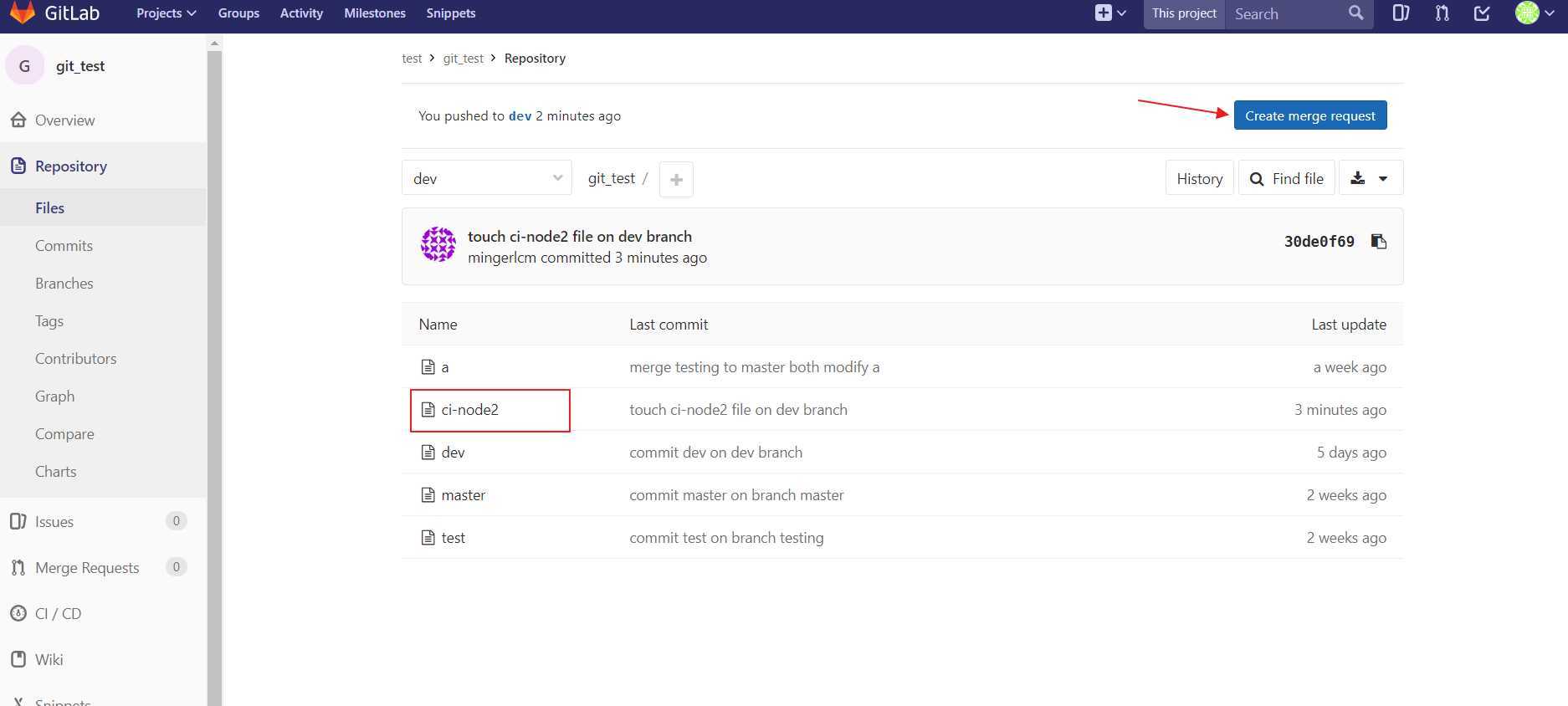Select Tags in the sidebar
The height and width of the screenshot is (706, 1568).
[x=49, y=320]
